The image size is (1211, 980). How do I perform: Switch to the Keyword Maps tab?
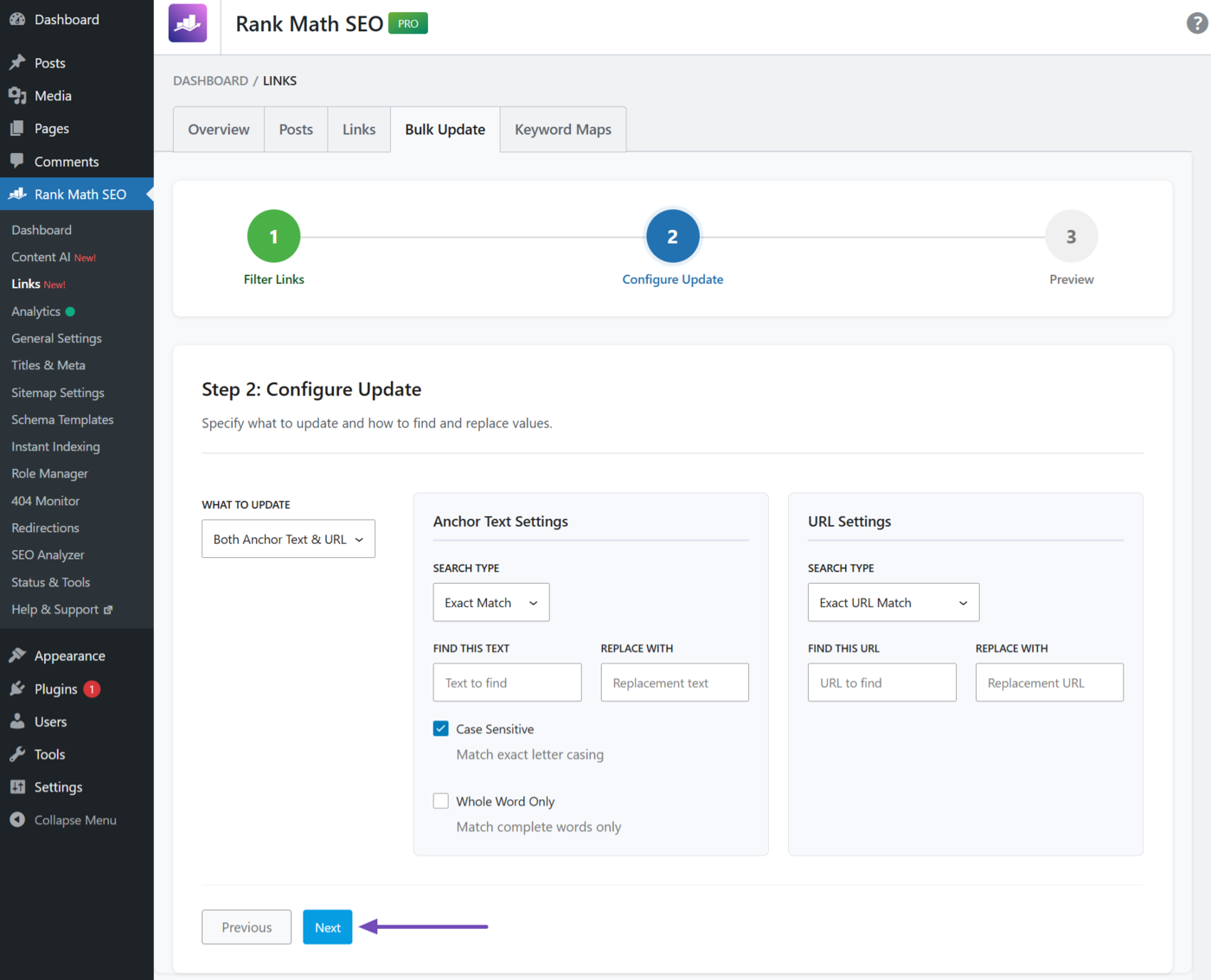(562, 130)
